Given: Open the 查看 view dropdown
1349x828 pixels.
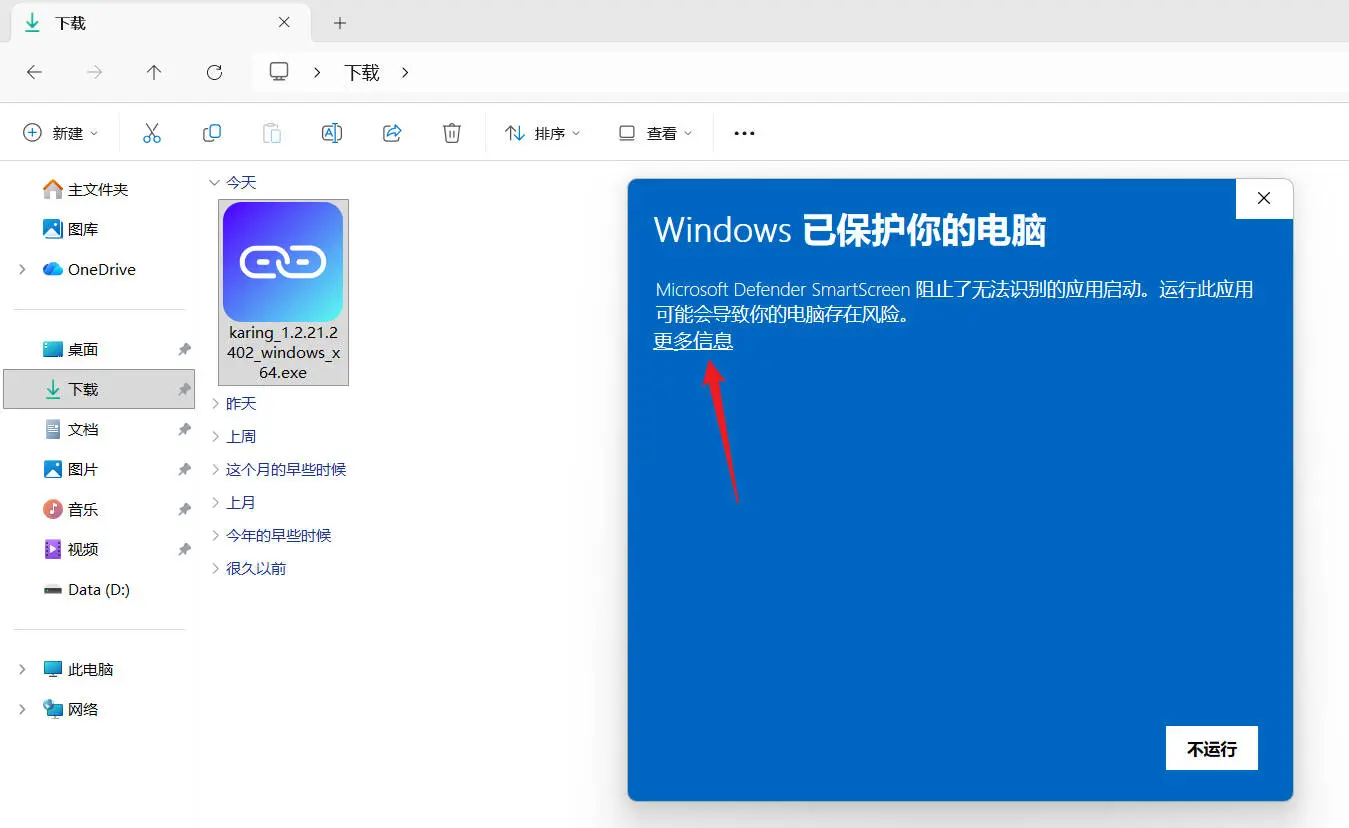Looking at the screenshot, I should pos(655,133).
